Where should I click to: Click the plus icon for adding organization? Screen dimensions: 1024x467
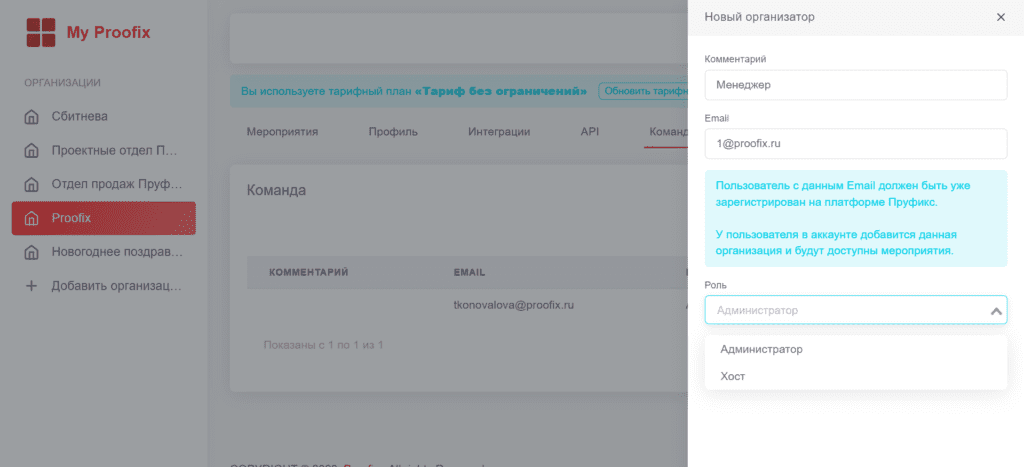tap(31, 286)
